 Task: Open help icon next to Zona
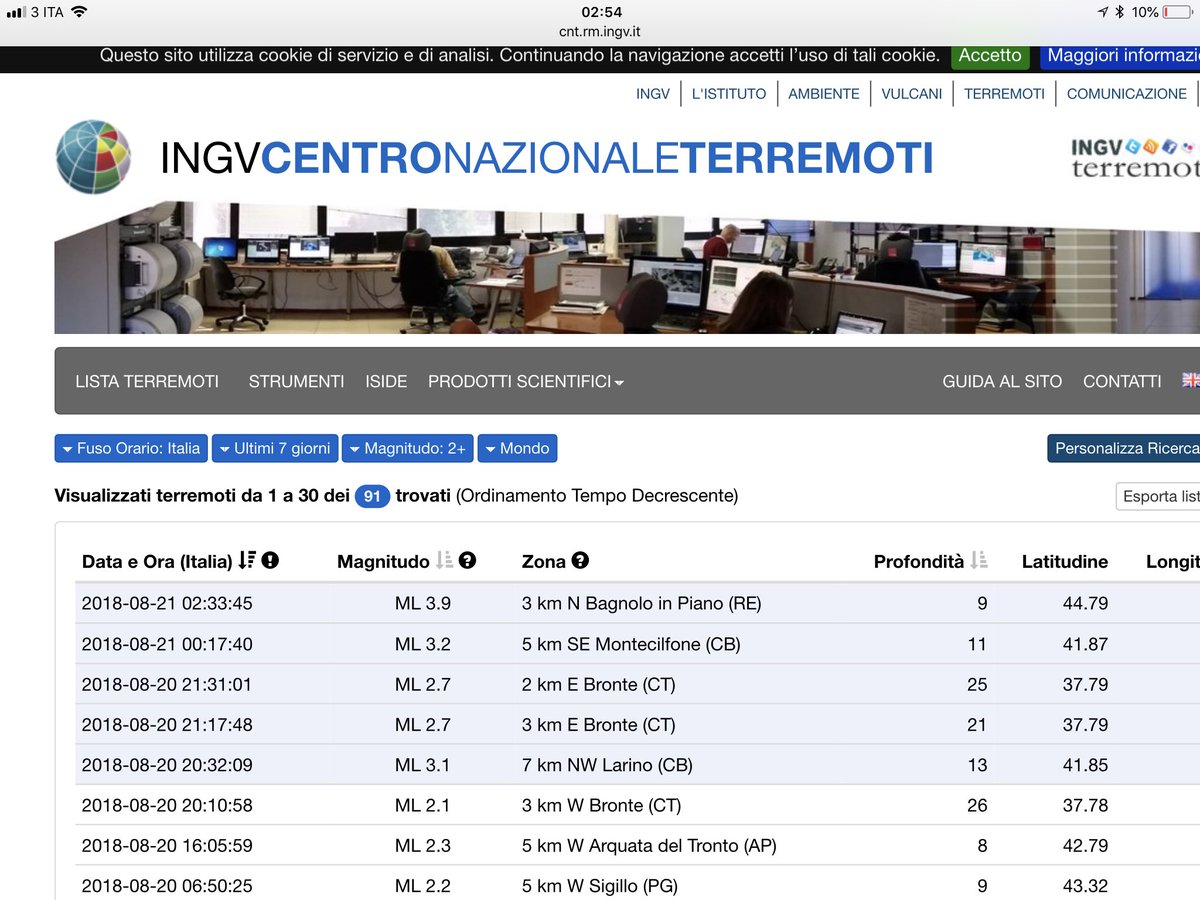point(580,561)
